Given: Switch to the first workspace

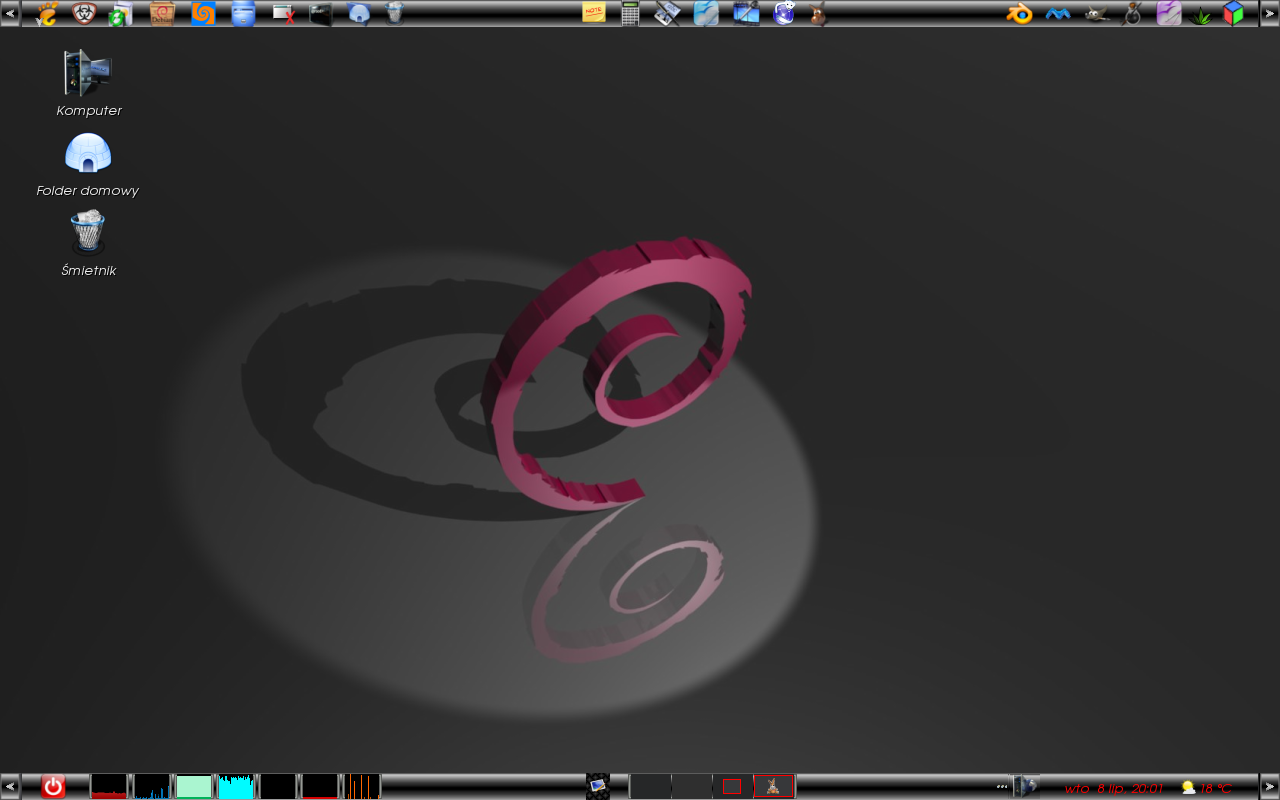Looking at the screenshot, I should coord(650,786).
